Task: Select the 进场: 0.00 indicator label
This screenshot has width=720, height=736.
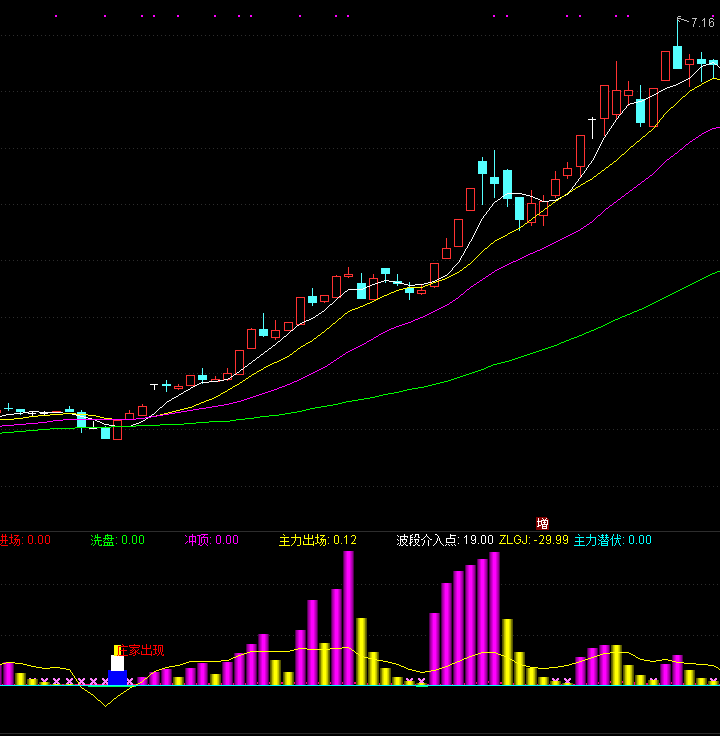Action: click(x=25, y=540)
